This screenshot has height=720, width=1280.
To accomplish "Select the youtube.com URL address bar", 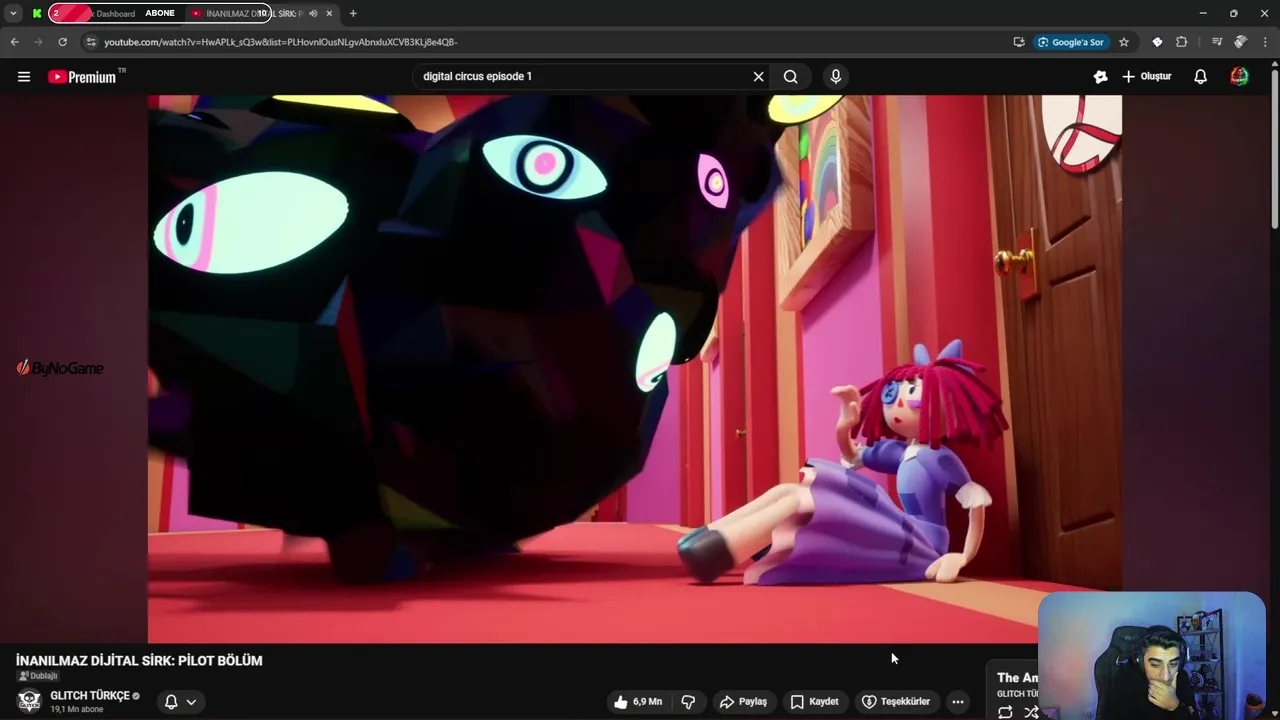I will coord(280,42).
